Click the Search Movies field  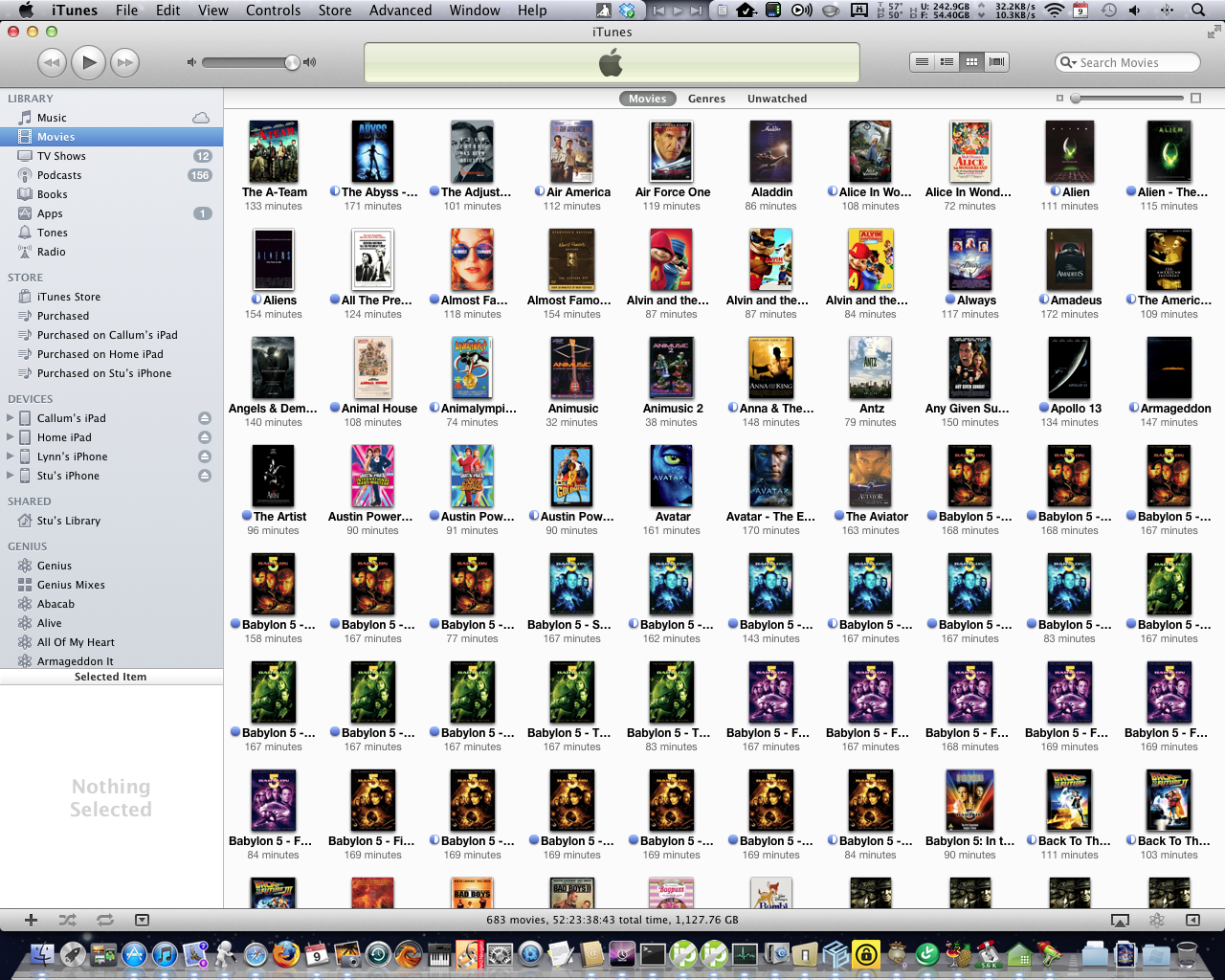[1127, 62]
